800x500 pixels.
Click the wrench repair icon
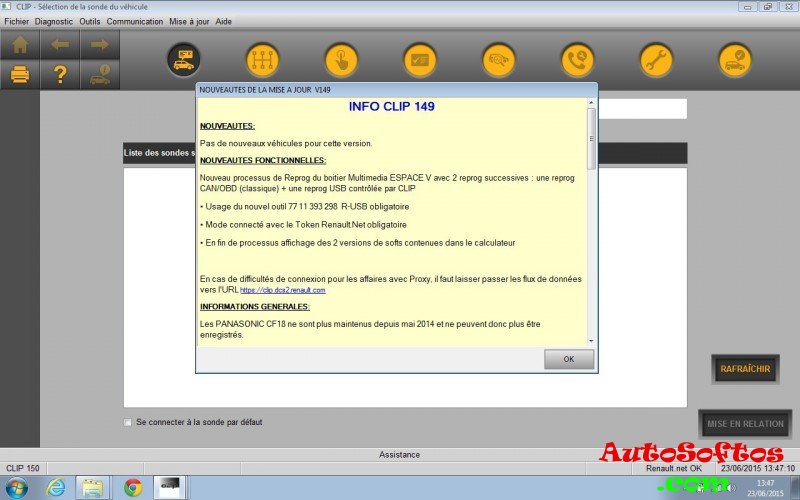coord(656,59)
